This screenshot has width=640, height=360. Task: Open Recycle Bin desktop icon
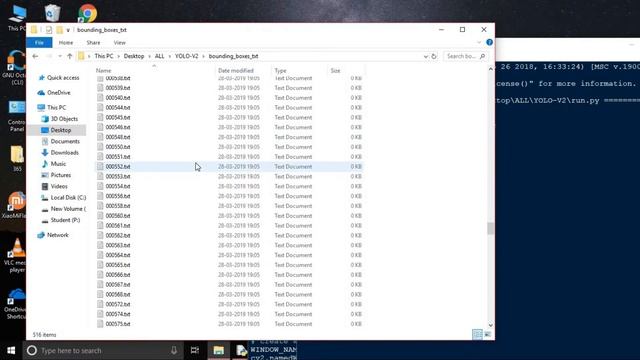click(52, 13)
